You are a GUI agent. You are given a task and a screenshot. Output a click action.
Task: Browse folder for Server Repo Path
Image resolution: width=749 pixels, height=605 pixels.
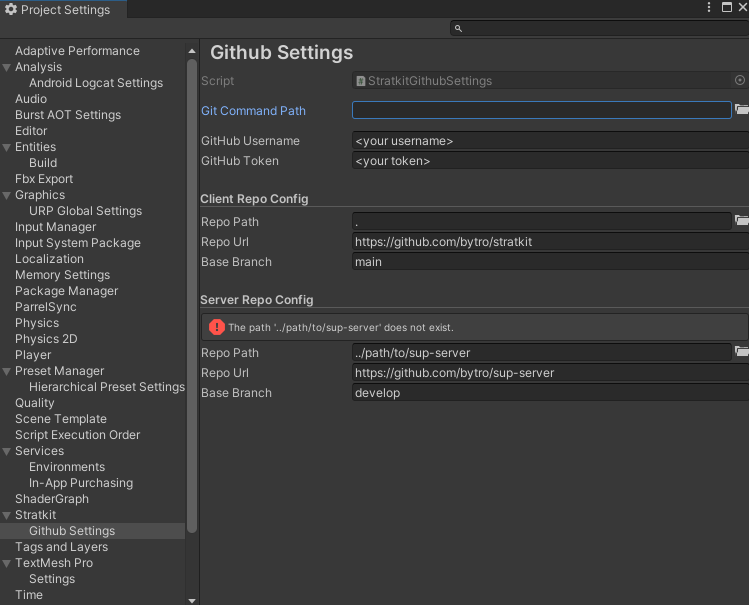pyautogui.click(x=741, y=351)
